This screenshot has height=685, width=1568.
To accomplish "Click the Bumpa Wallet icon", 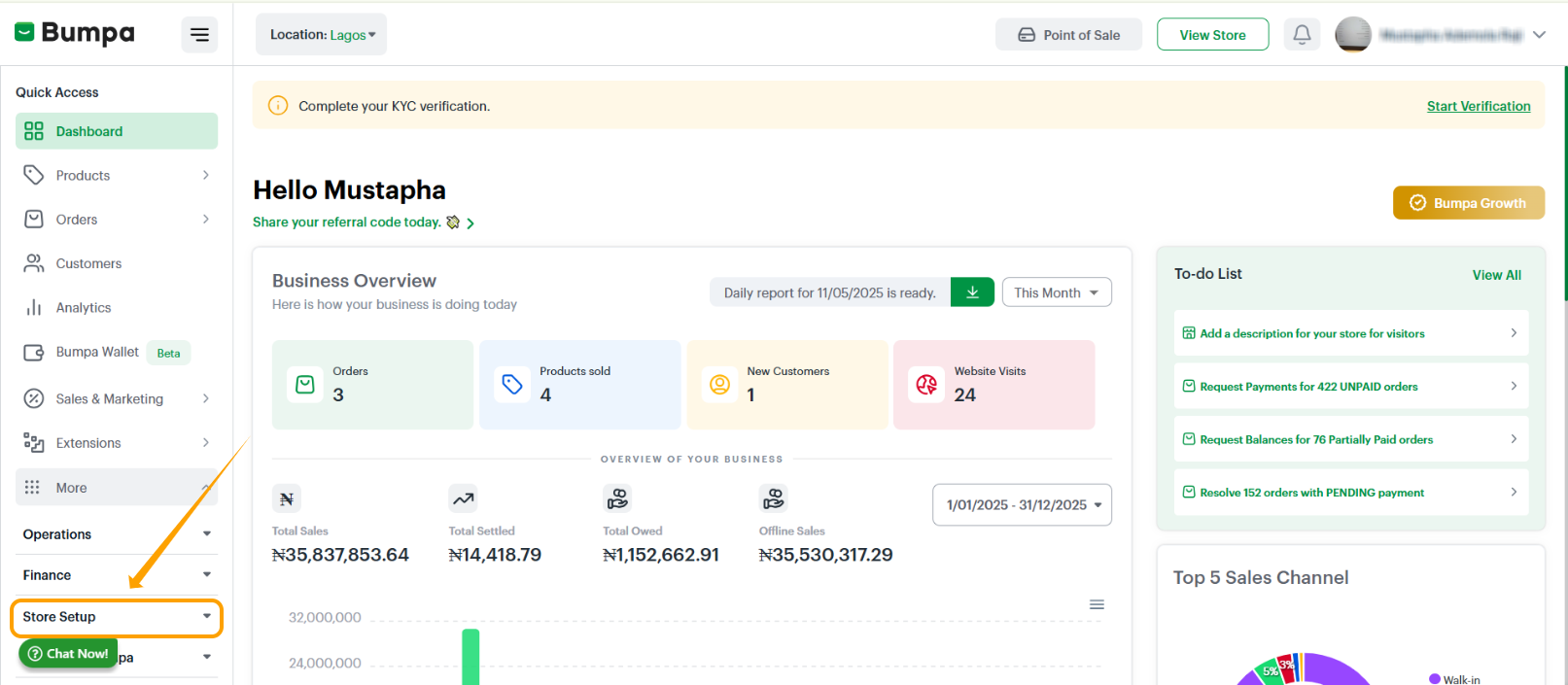I will (x=34, y=353).
